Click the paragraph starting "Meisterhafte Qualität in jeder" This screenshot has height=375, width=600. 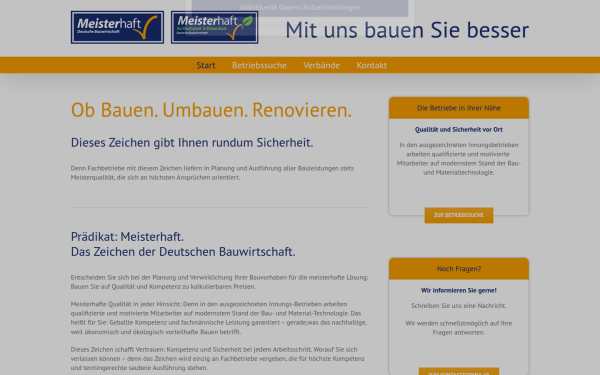219,318
